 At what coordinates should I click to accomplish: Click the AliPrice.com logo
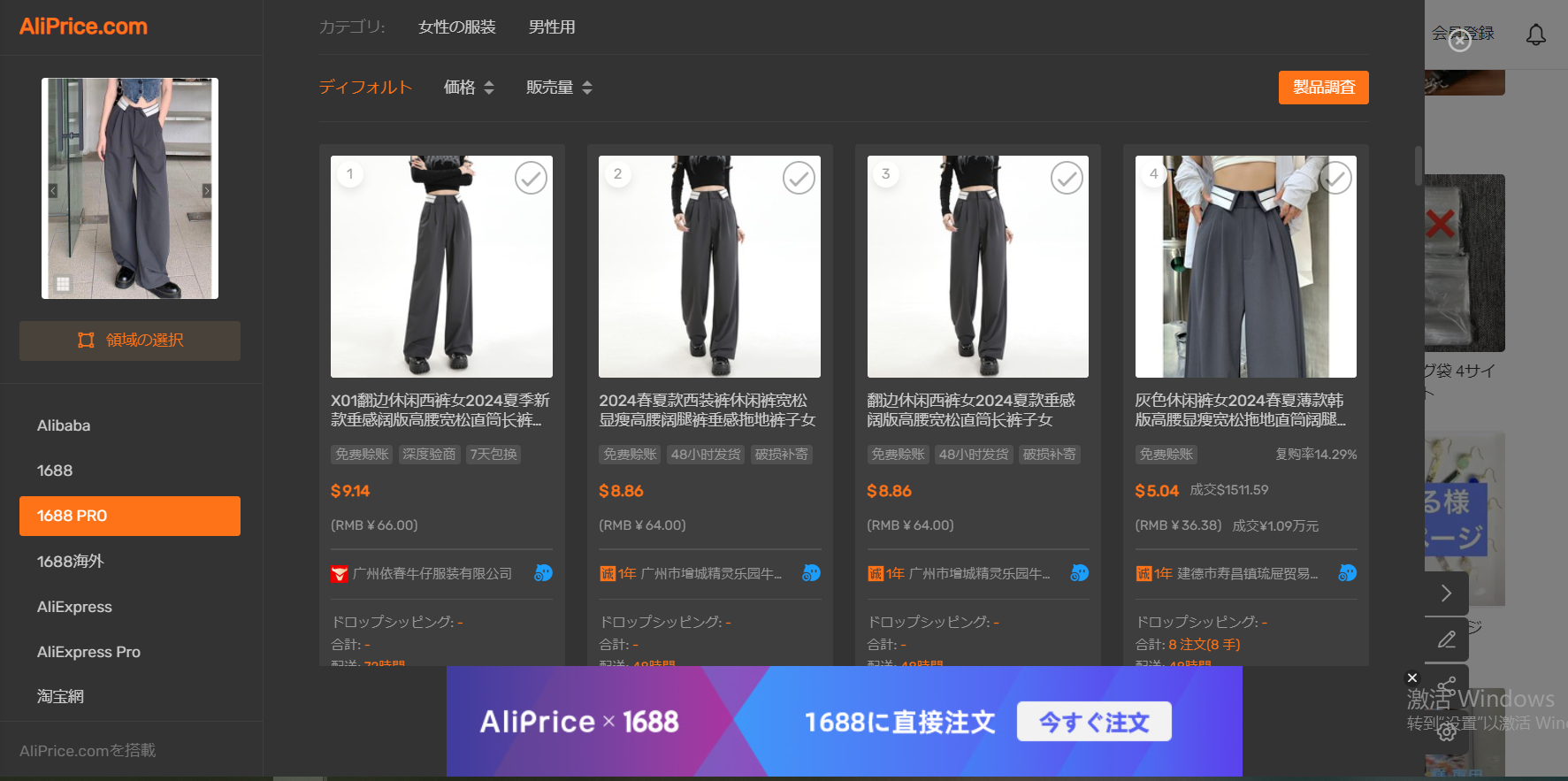click(x=83, y=27)
